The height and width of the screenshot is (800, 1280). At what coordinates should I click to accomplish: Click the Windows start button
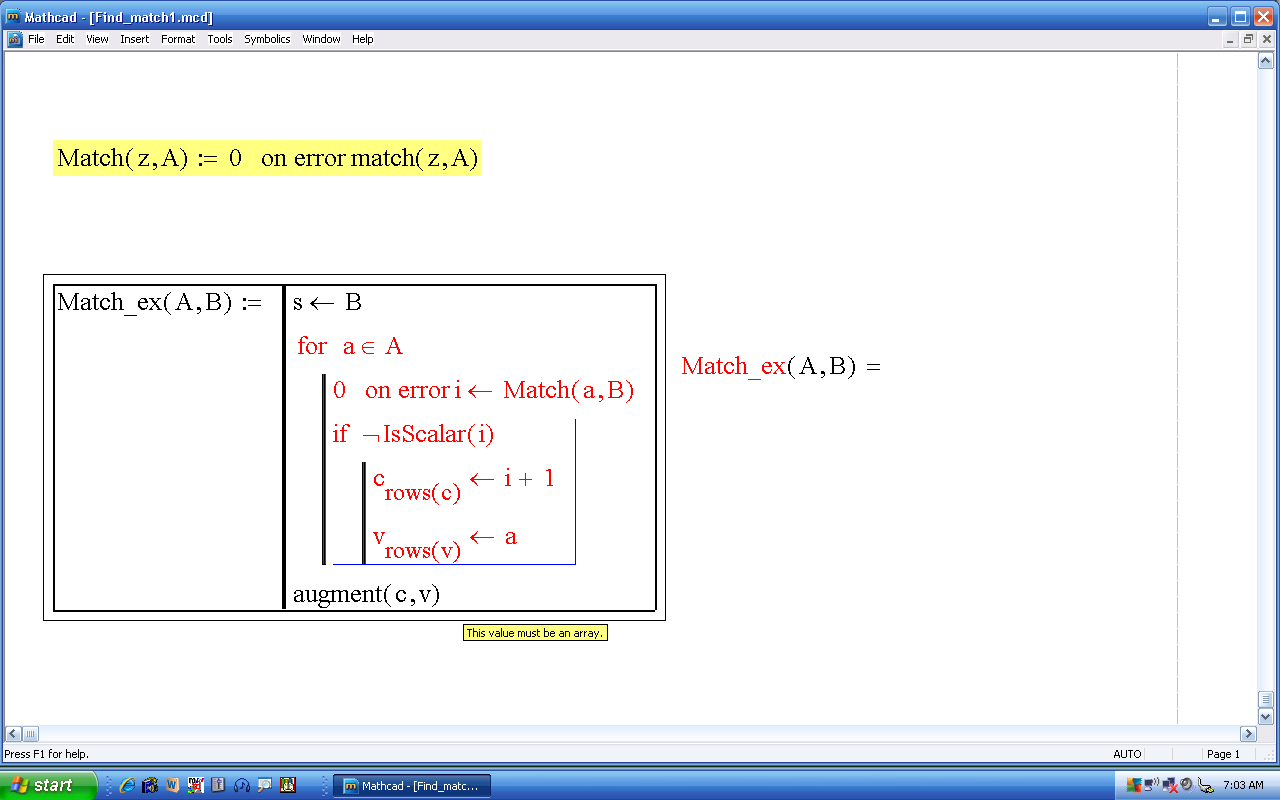click(x=49, y=785)
